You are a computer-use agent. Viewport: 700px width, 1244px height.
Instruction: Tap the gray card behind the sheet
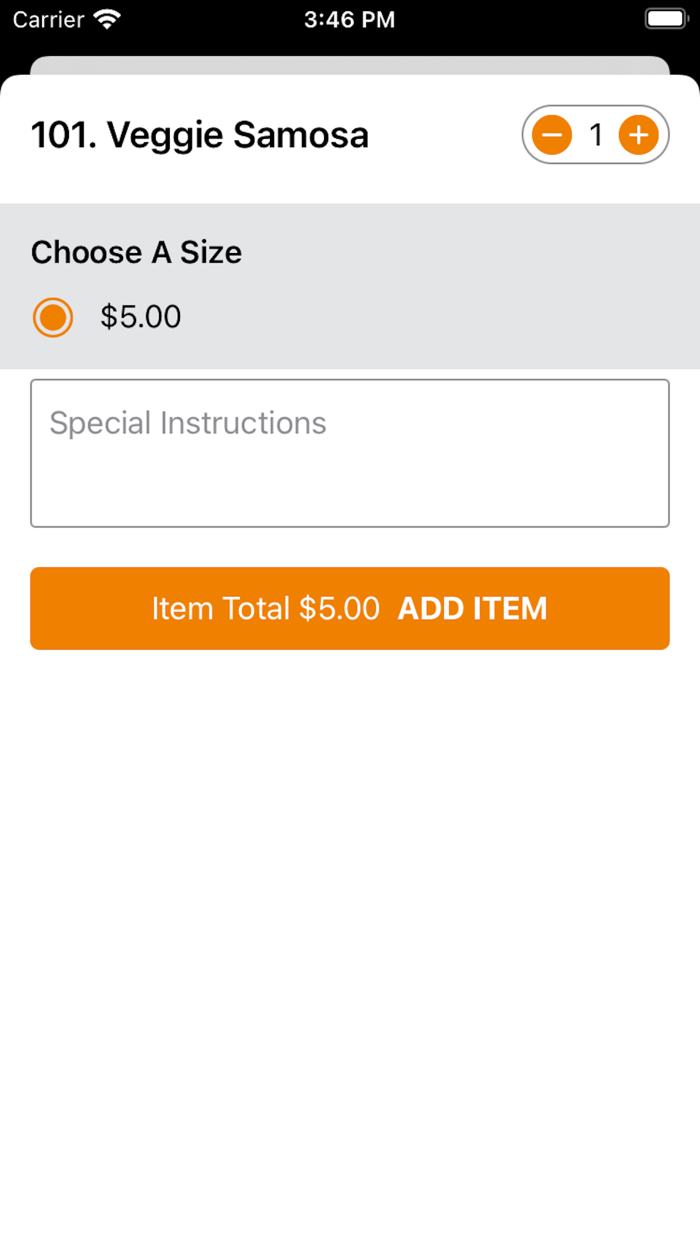(350, 65)
